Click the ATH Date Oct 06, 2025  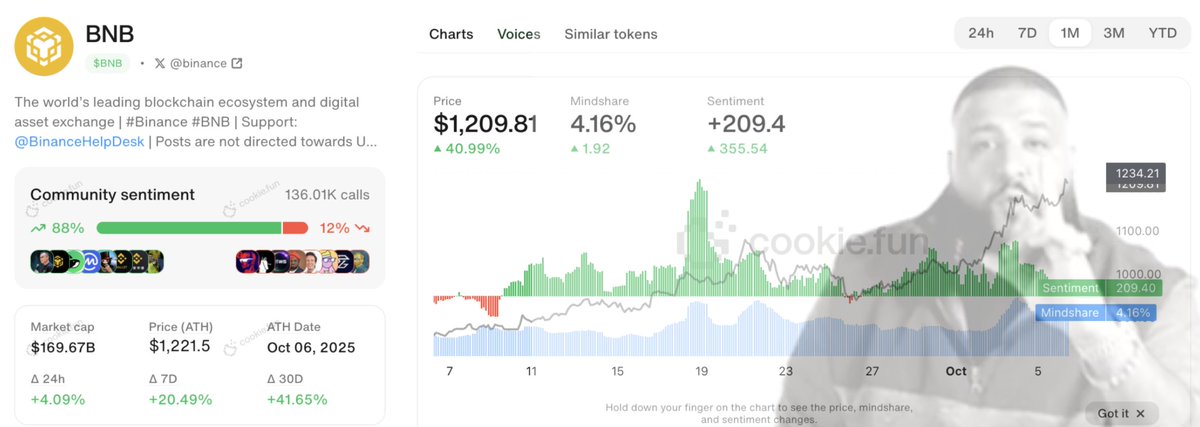click(311, 347)
